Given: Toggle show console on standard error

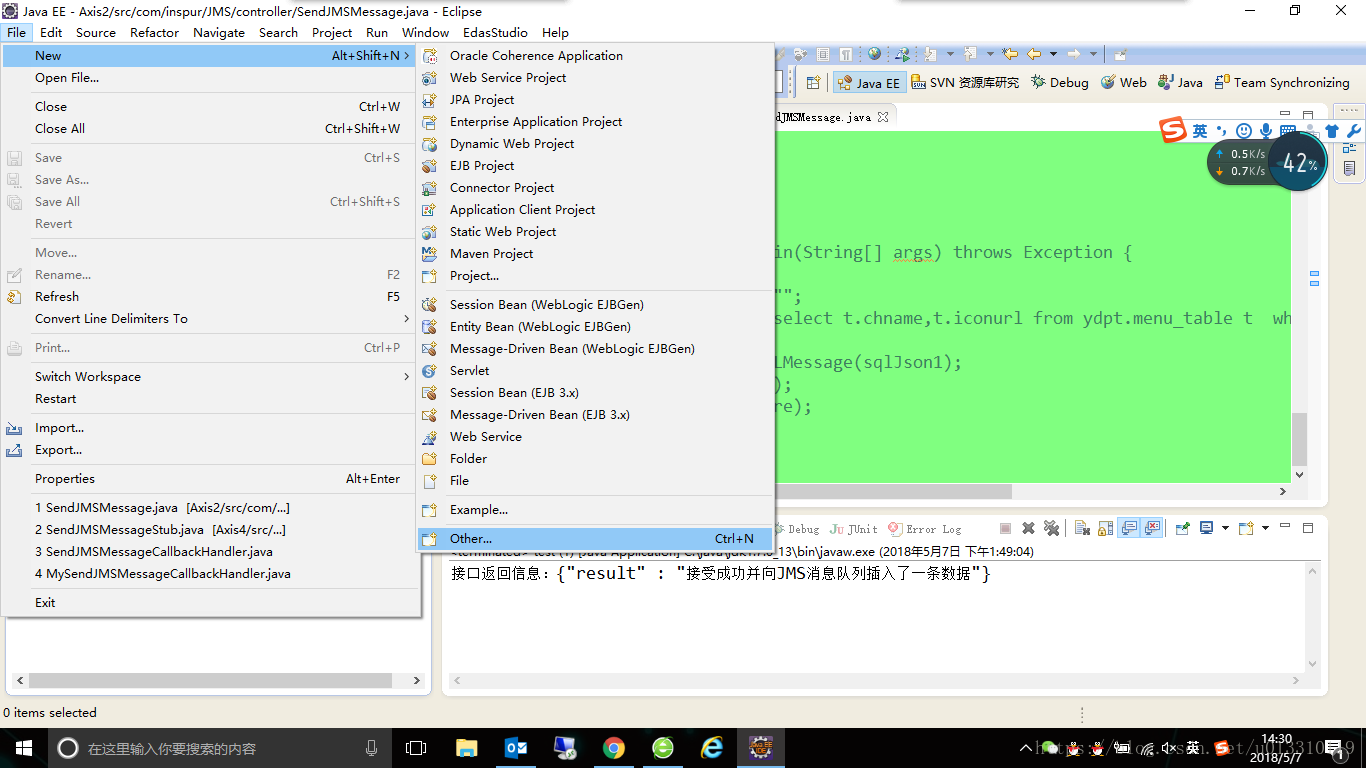Looking at the screenshot, I should (1153, 528).
